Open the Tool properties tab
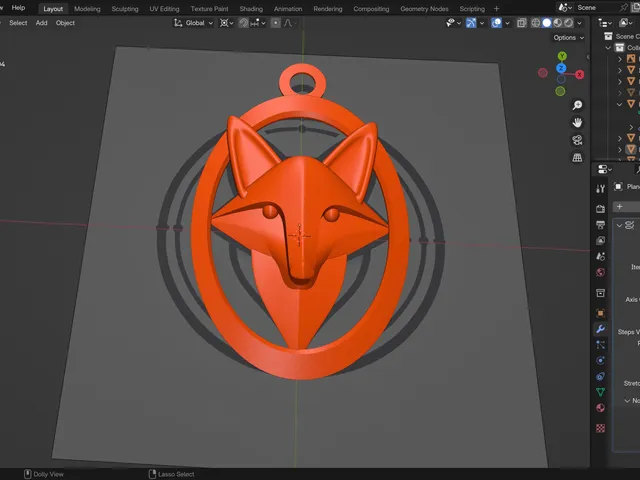 pos(600,189)
